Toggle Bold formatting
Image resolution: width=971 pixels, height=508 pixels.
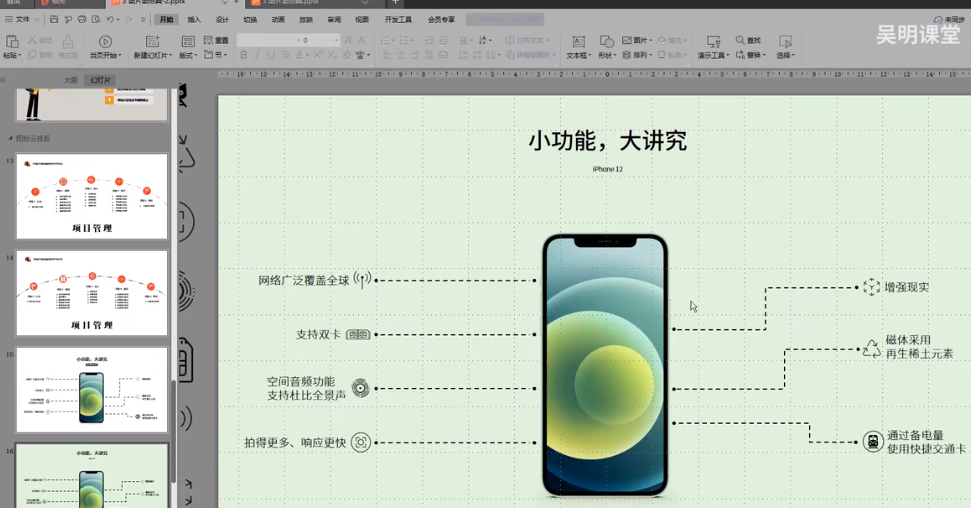pyautogui.click(x=243, y=55)
